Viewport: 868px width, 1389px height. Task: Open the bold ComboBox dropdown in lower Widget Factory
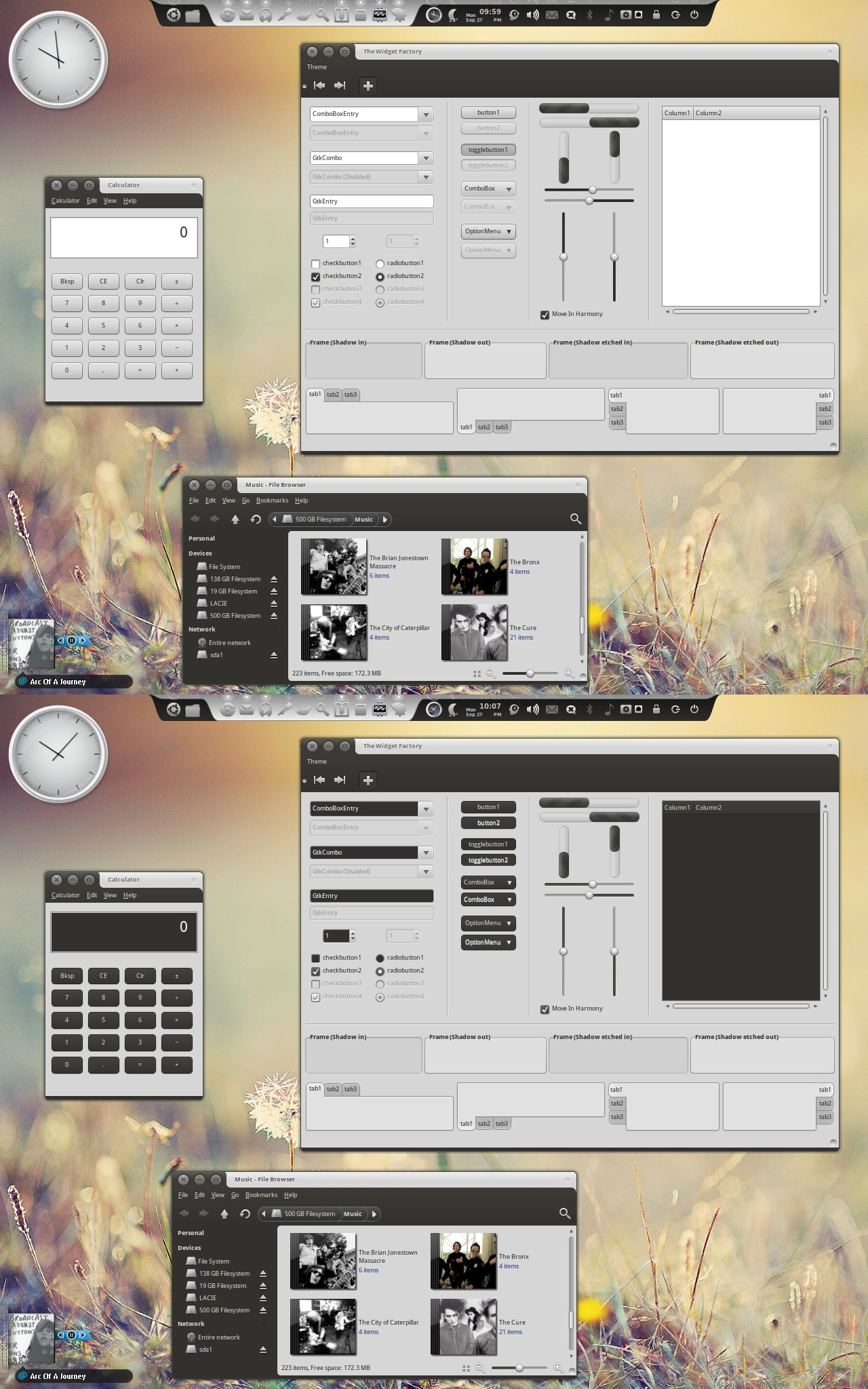488,899
